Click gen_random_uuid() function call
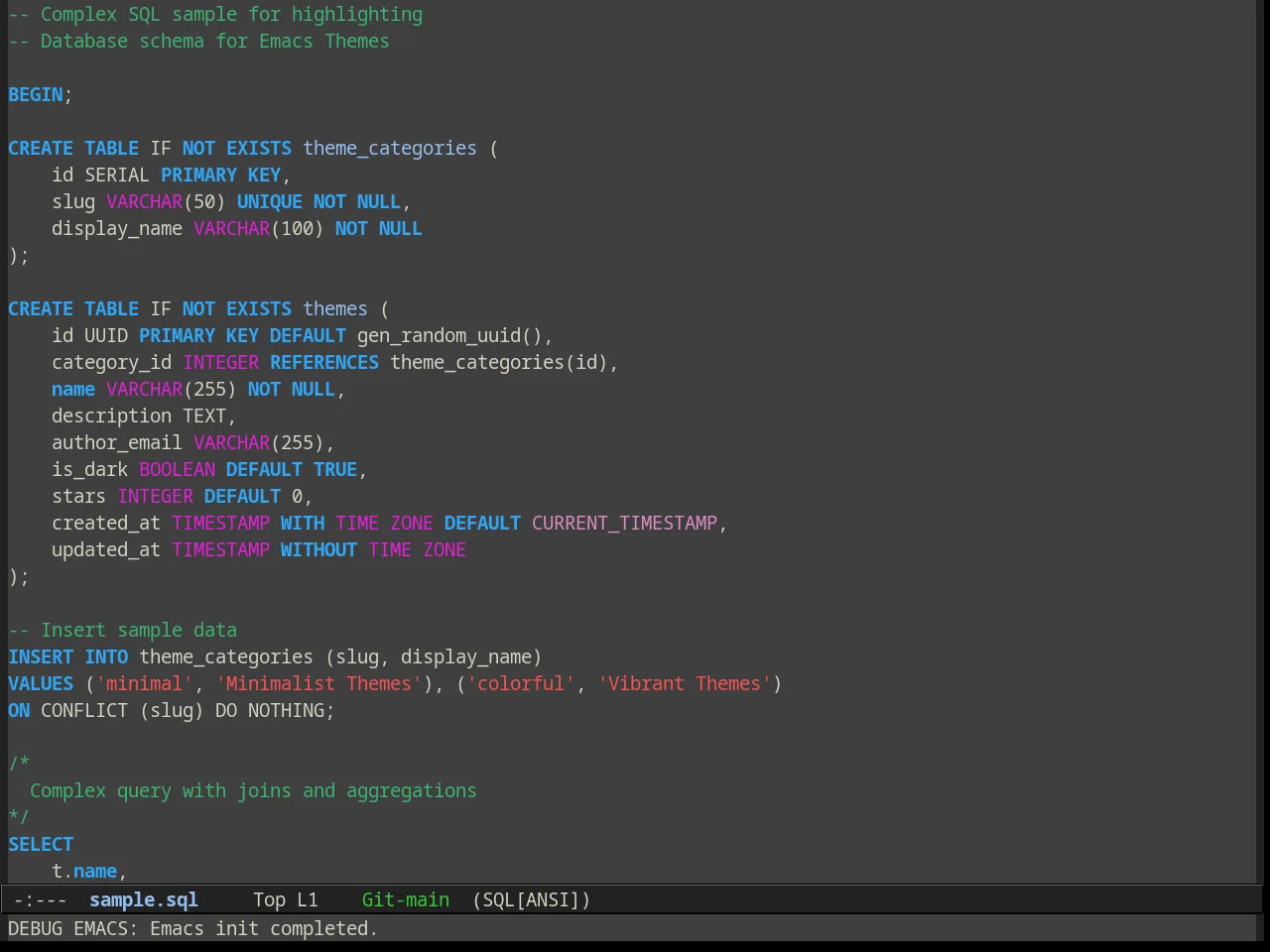Image resolution: width=1270 pixels, height=952 pixels. [449, 335]
